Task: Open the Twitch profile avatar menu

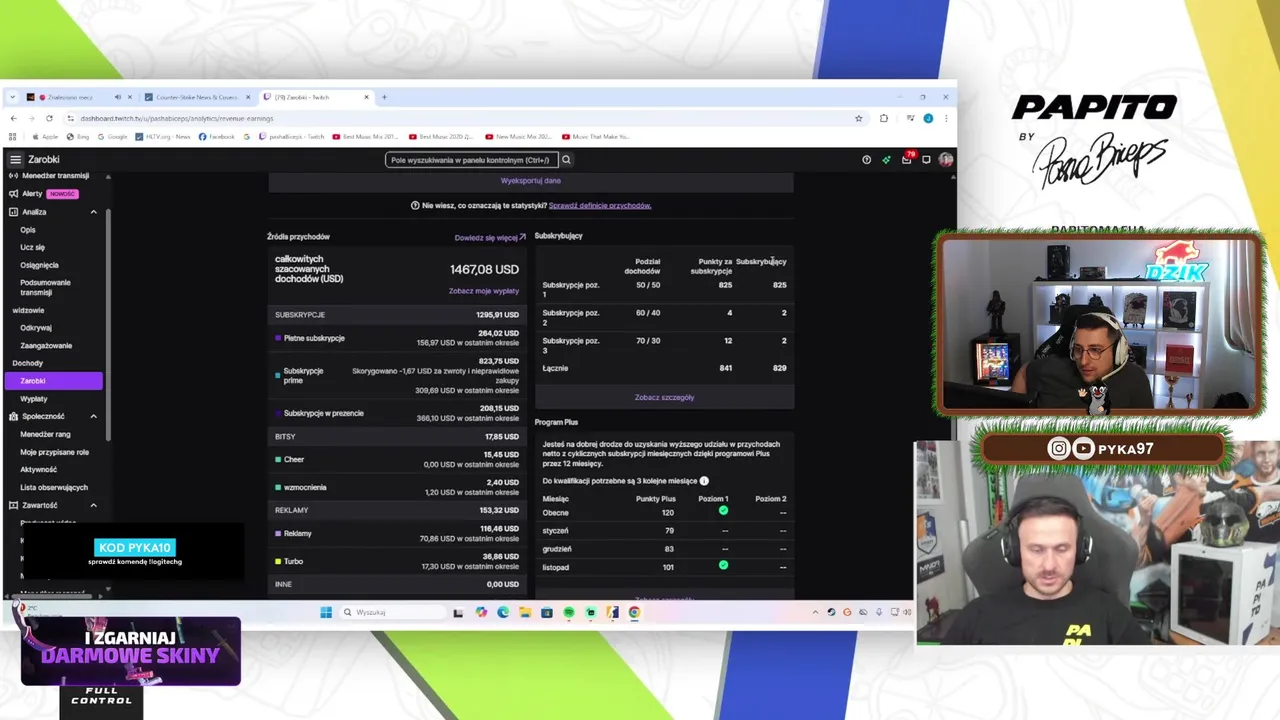Action: click(x=945, y=160)
